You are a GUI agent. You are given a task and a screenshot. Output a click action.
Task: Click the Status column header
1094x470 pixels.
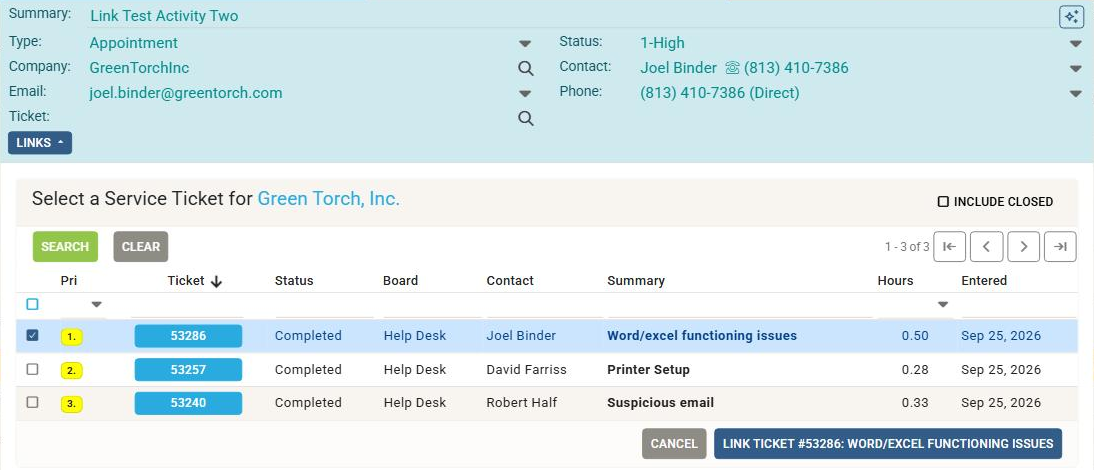tap(294, 281)
